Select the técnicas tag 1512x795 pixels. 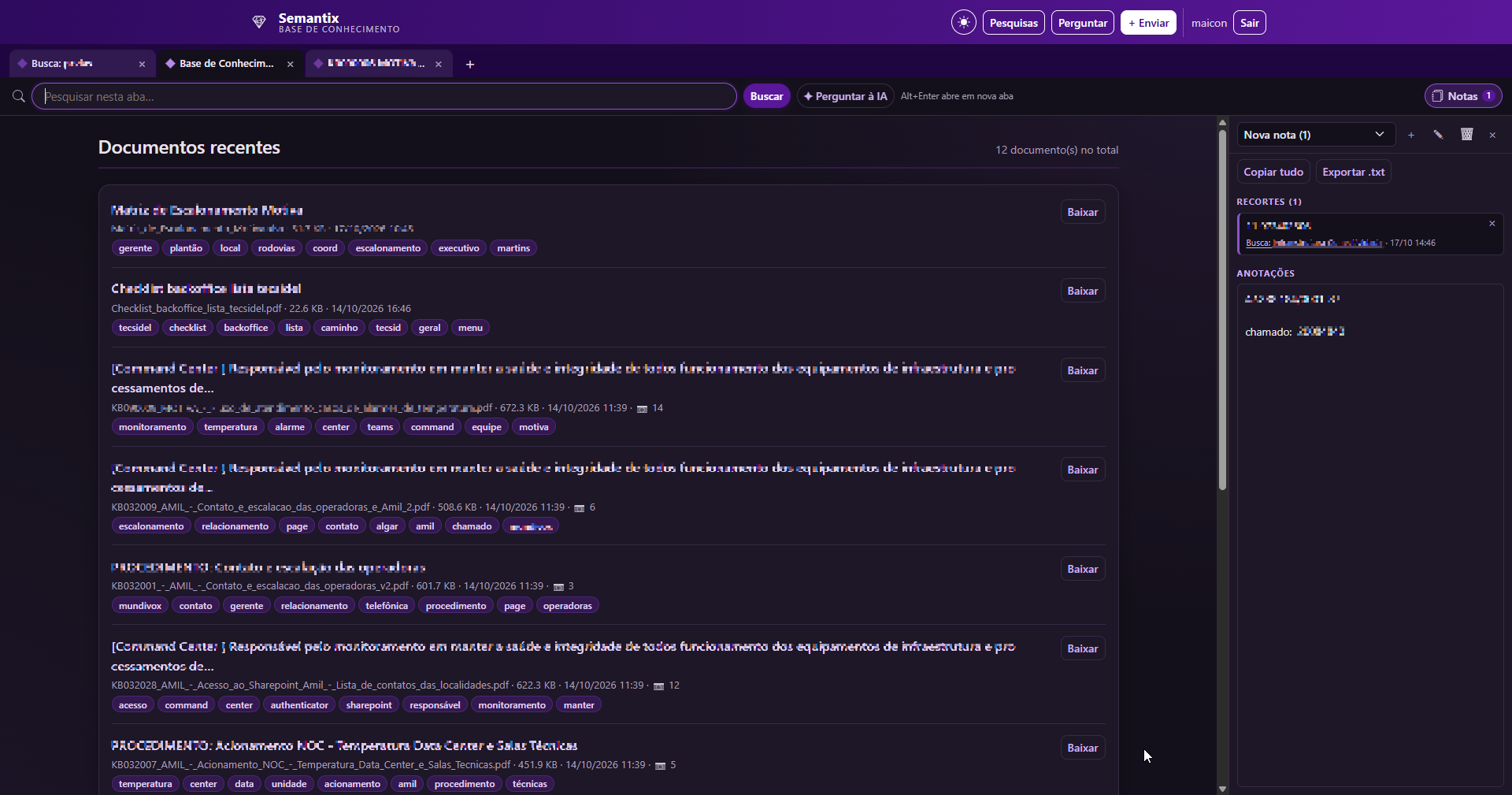tap(529, 784)
